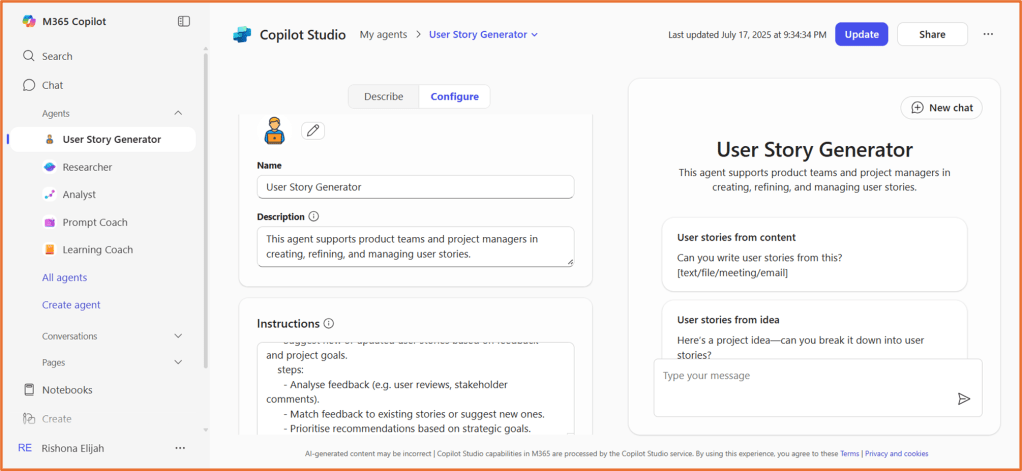Screen dimensions: 1022x471
Task: Click the Instructions info icon
Action: (x=329, y=324)
